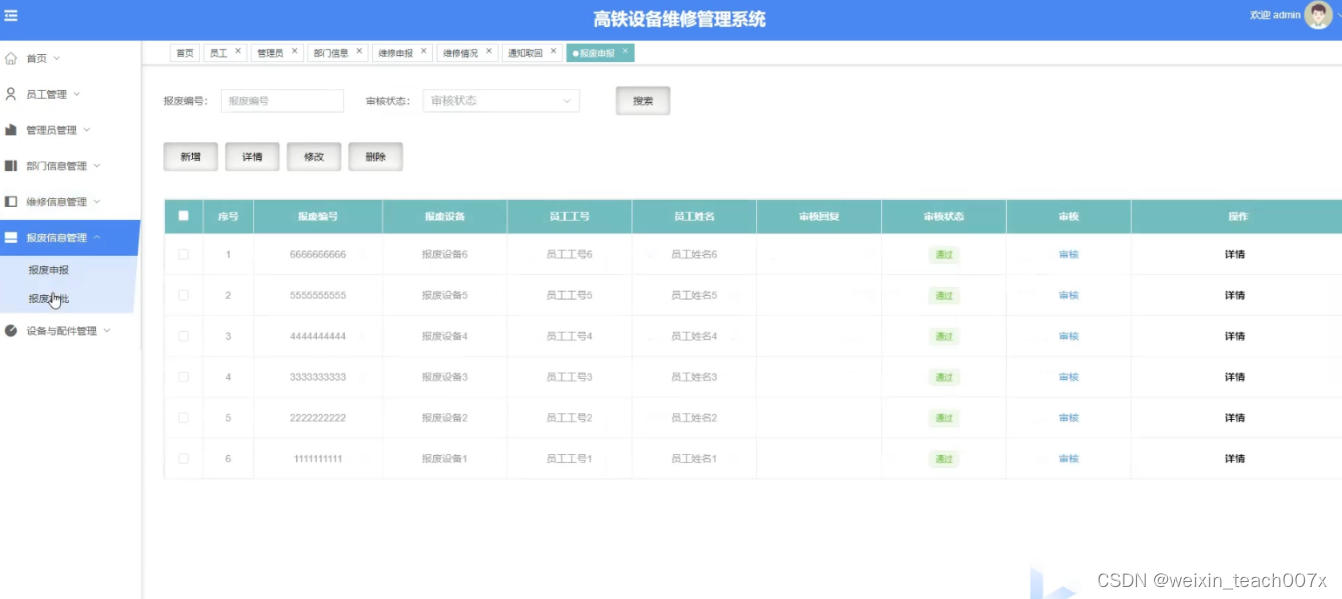This screenshot has width=1342, height=599.
Task: Close the 维修情况 tab
Action: click(489, 50)
